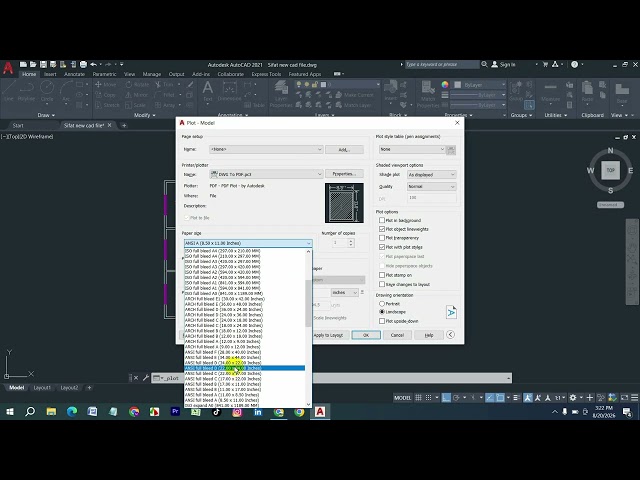
Task: Click the customization wrench icon on command line
Action: (x=145, y=378)
